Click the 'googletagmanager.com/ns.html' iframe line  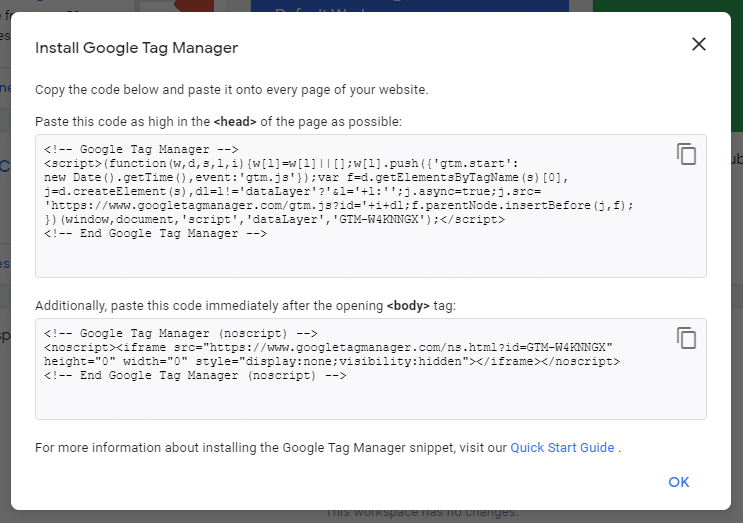click(328, 348)
